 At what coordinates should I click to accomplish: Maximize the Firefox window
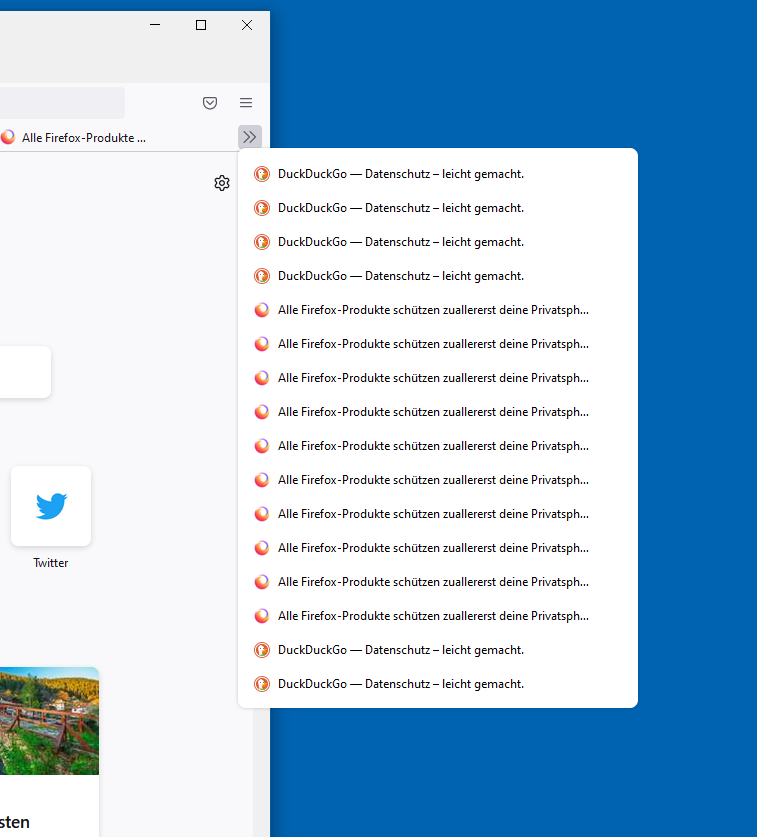(201, 25)
